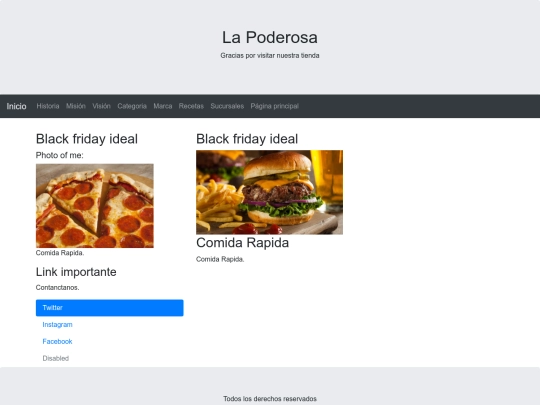Open the Recetas nav link
540x405 pixels.
click(191, 106)
